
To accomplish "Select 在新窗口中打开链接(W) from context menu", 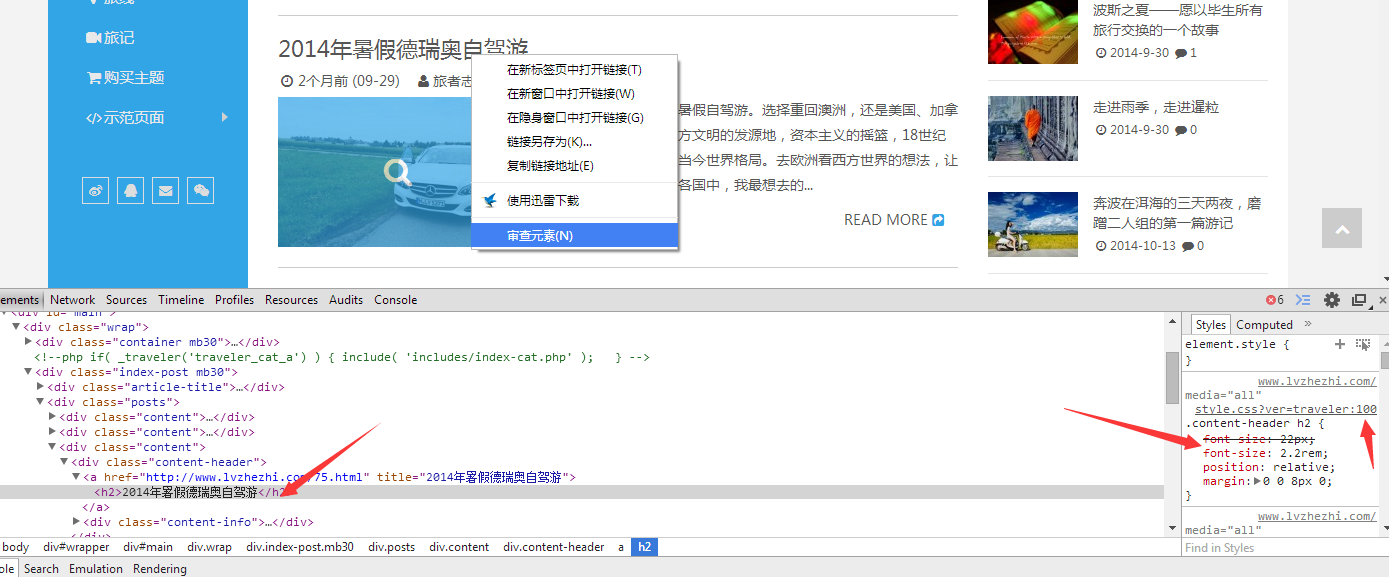I will click(x=574, y=94).
